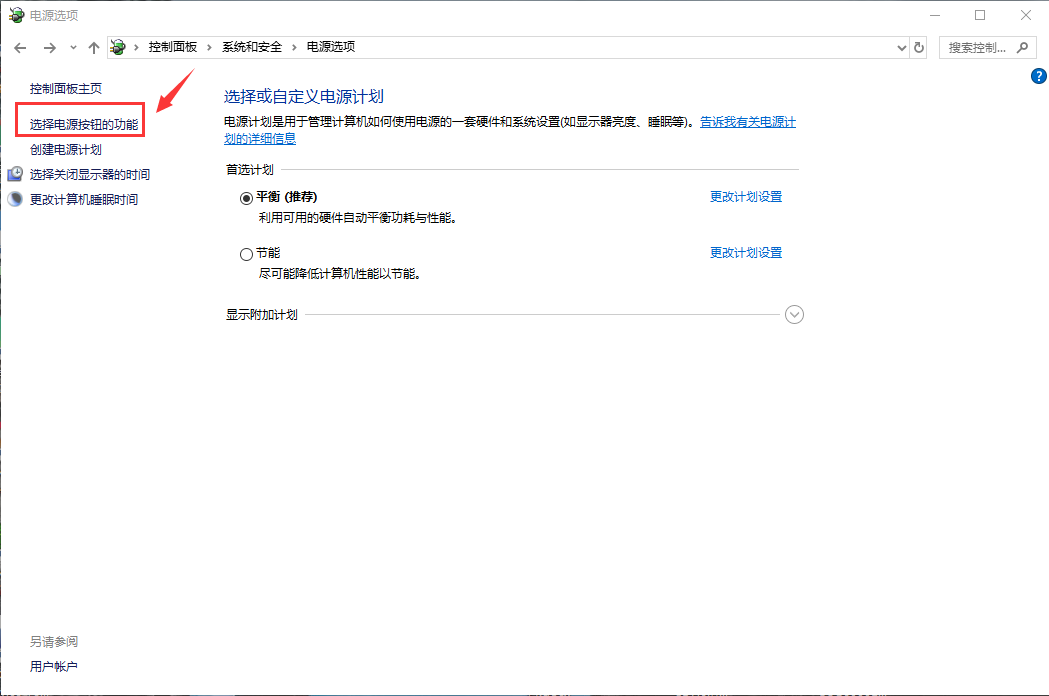Click the moon icon beside 更改计算机睡眠时间
The height and width of the screenshot is (696, 1049).
(15, 199)
